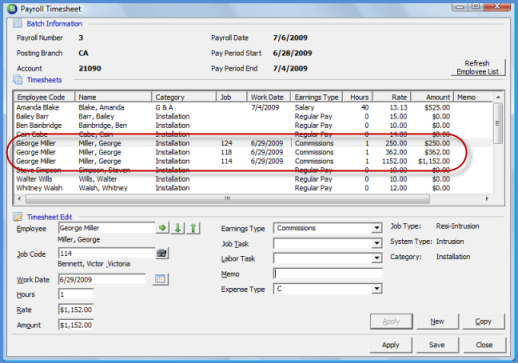Click the $525.00 amount cell

(x=437, y=107)
